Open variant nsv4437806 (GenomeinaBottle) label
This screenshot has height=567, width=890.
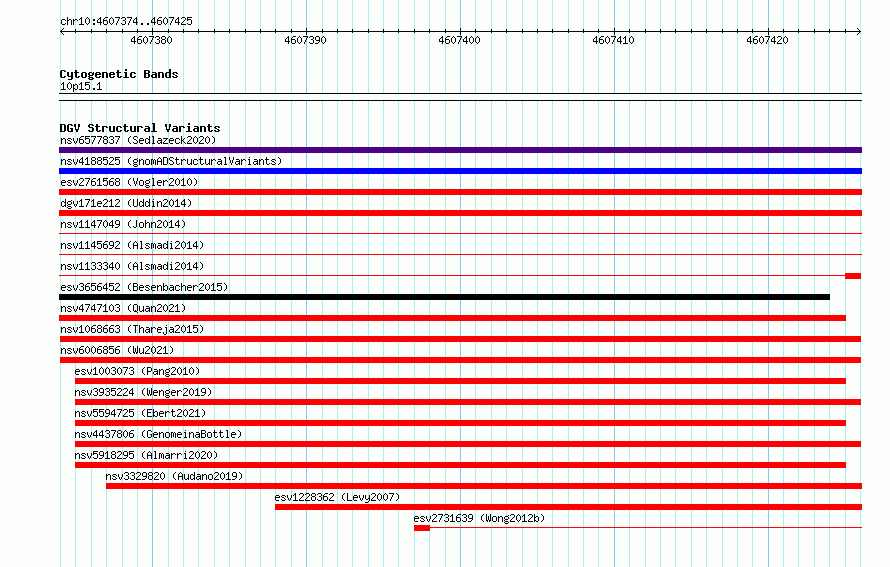[158, 434]
